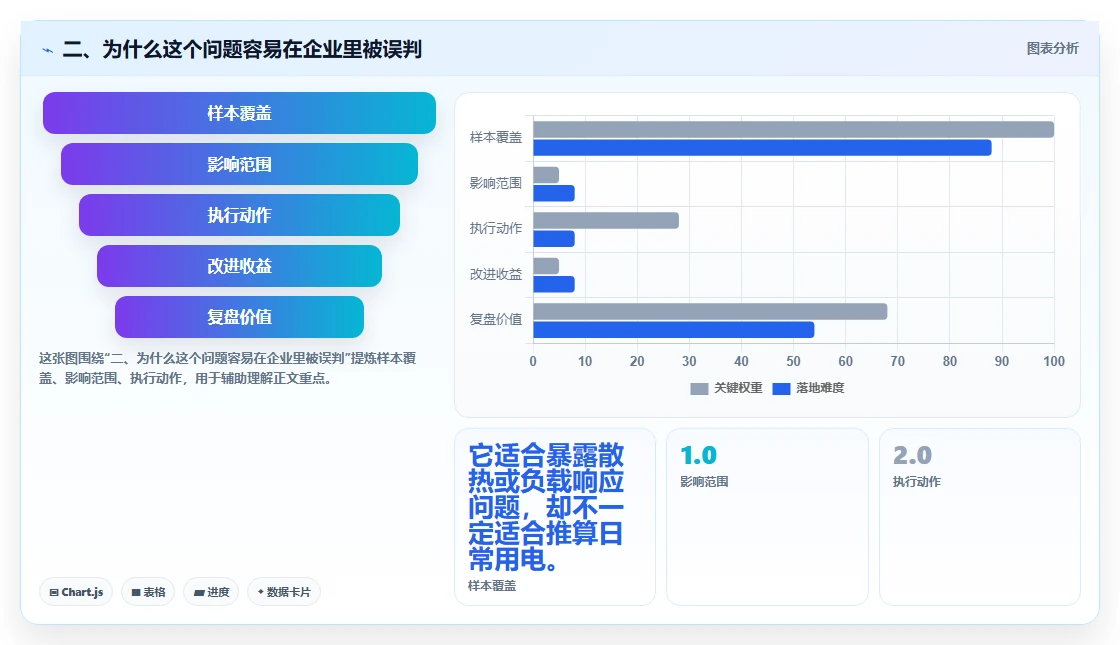Click the 样本覆盖 label under the headline card
This screenshot has width=1120, height=645.
click(x=491, y=586)
